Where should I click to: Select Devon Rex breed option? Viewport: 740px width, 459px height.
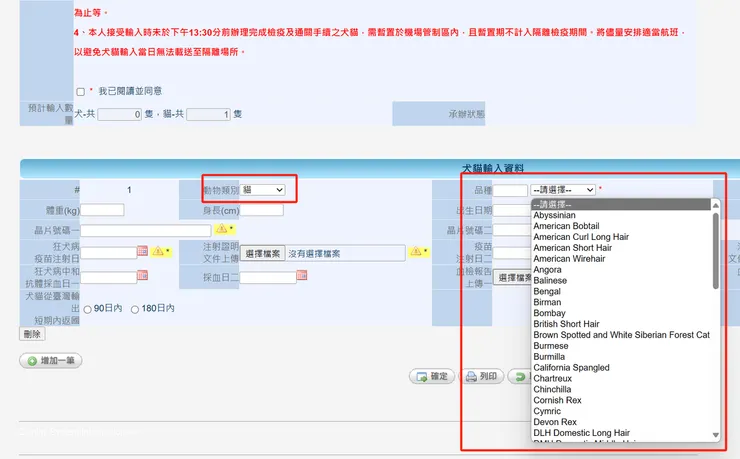(621, 422)
